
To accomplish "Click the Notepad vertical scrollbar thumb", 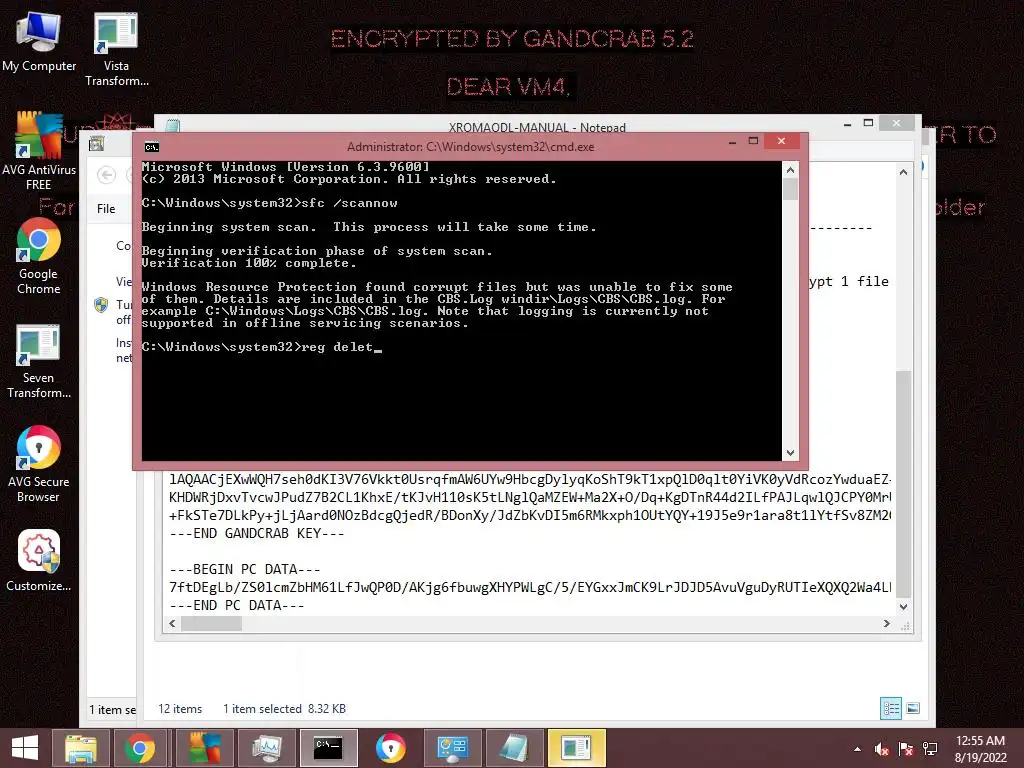I will tap(903, 483).
